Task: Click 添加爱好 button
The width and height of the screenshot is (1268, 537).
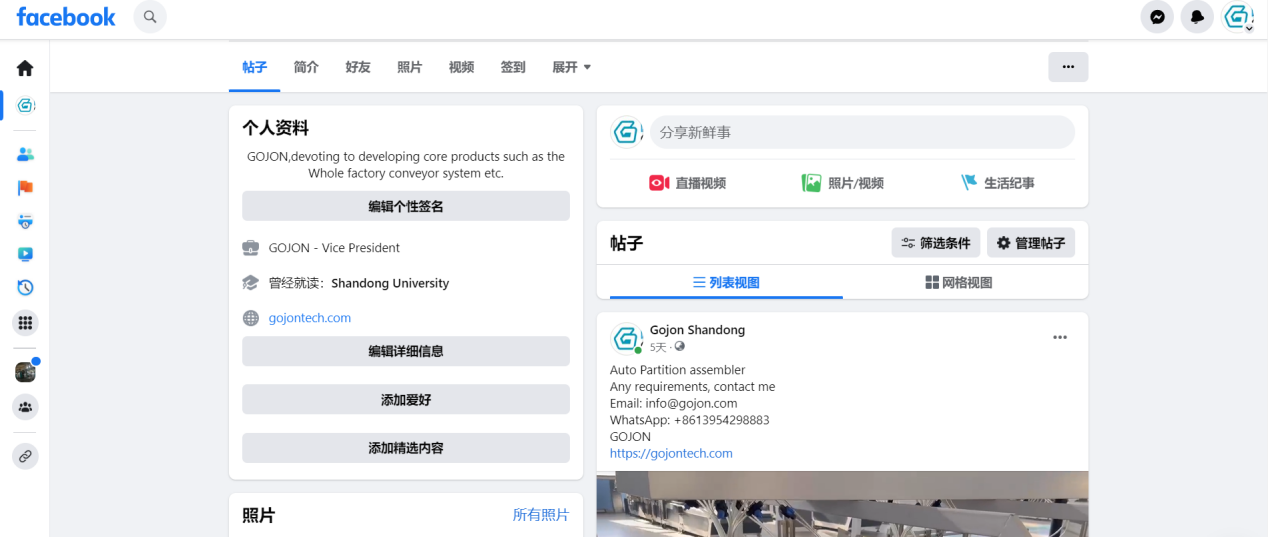Action: pyautogui.click(x=406, y=399)
